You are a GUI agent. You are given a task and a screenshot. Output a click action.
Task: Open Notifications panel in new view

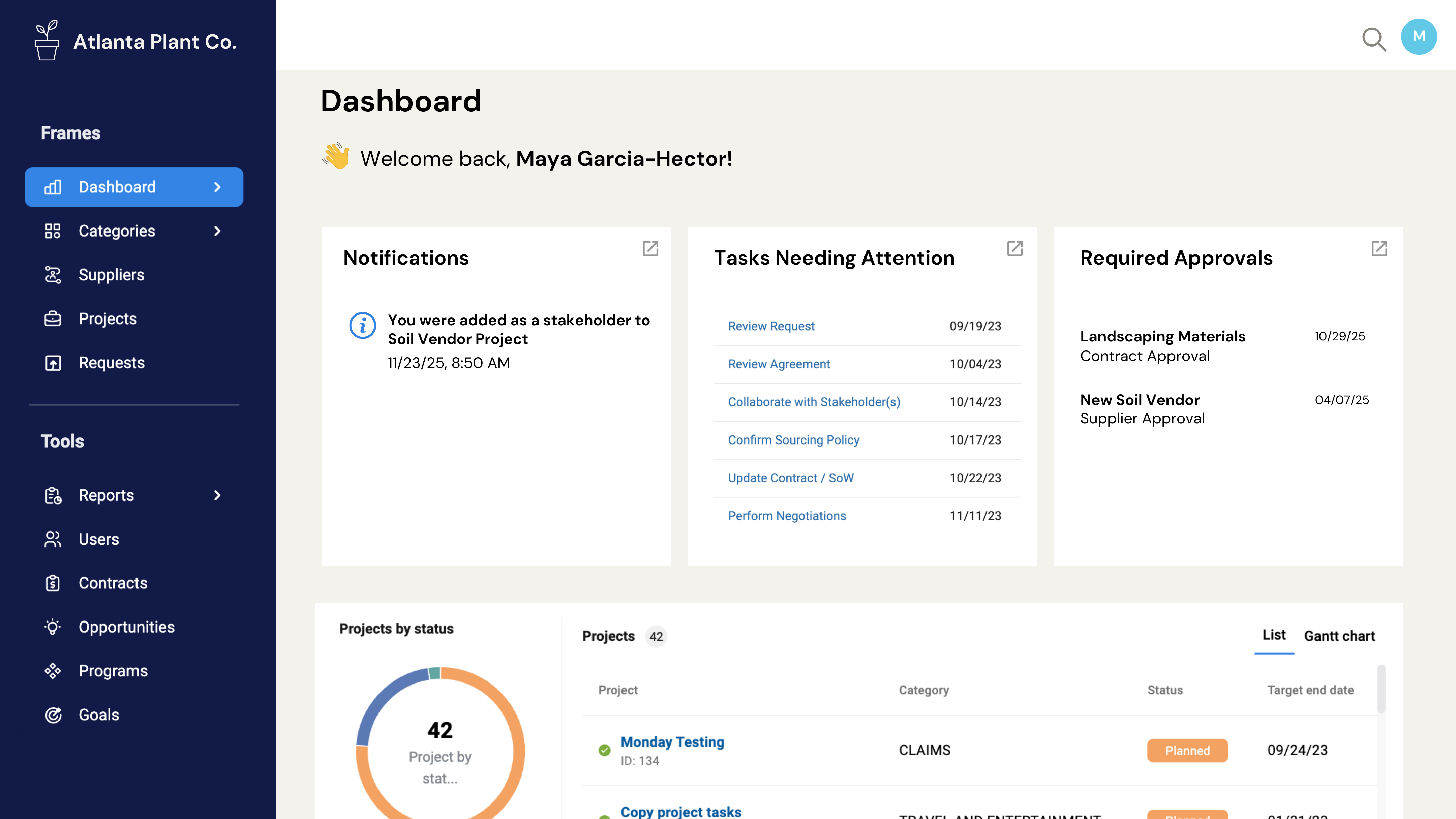(650, 249)
